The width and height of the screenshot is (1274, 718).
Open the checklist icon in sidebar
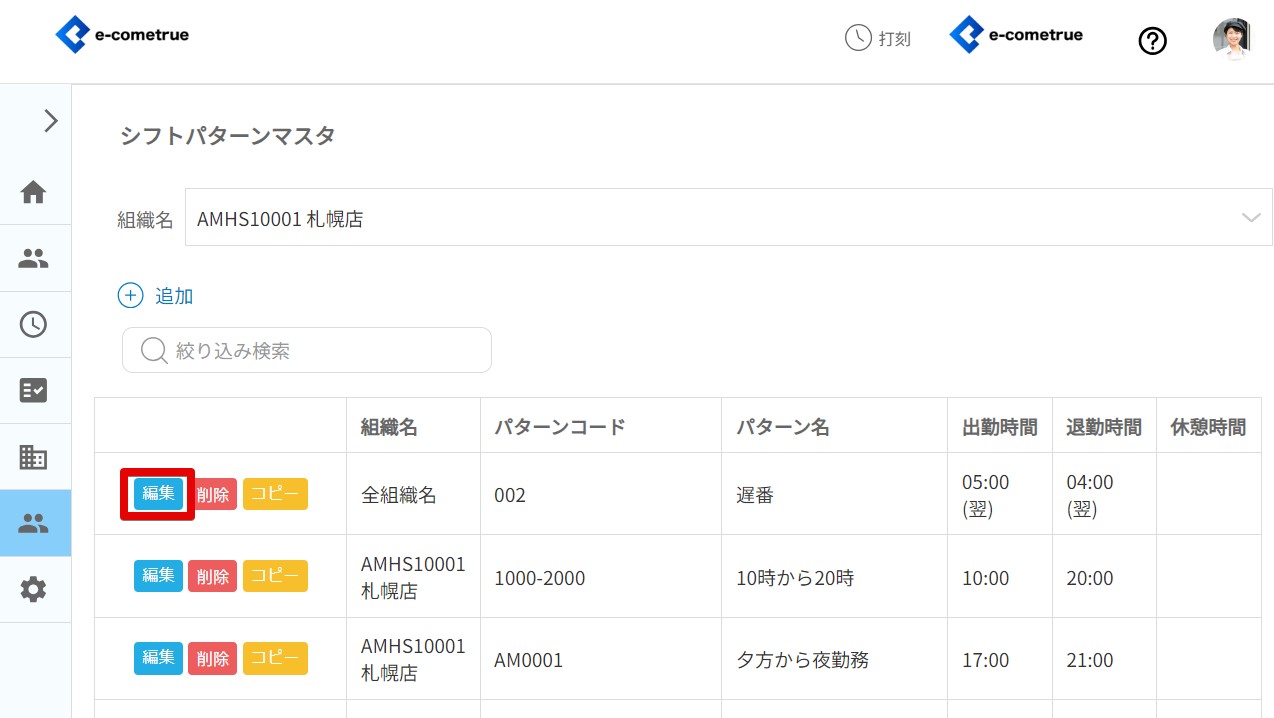click(34, 390)
